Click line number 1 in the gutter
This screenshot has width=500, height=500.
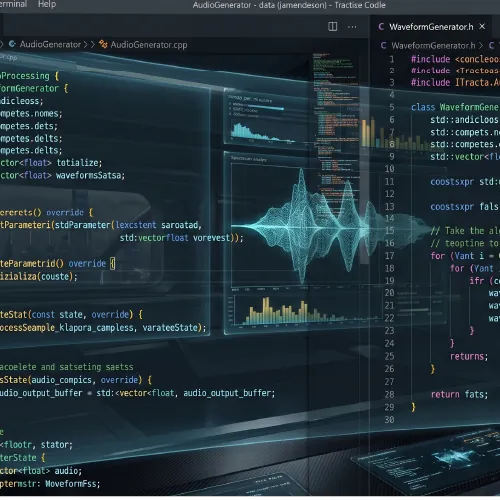392,59
